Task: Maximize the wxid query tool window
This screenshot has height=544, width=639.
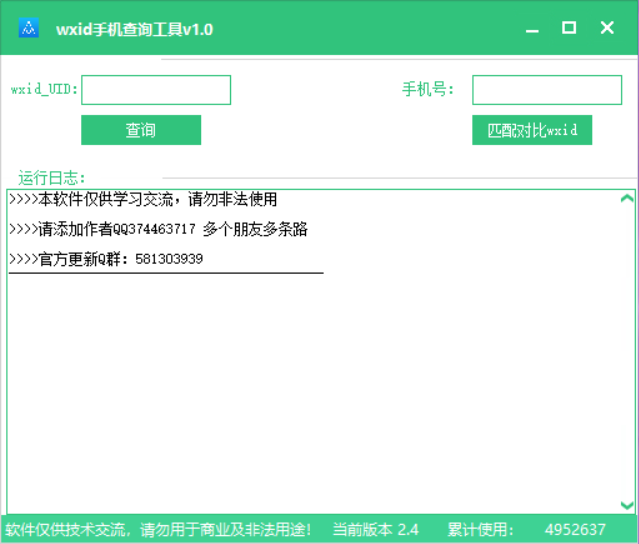Action: pos(569,28)
